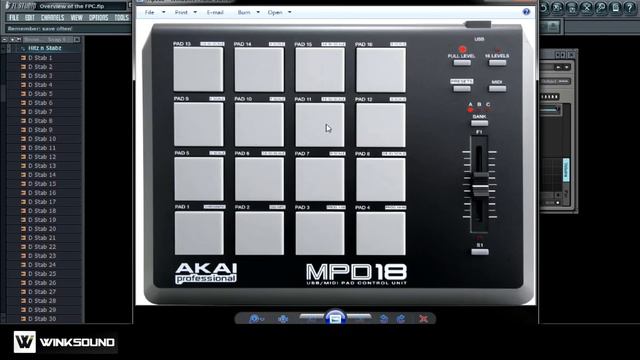
Task: Click the D Stab 15 sample icon
Action: [23, 184]
